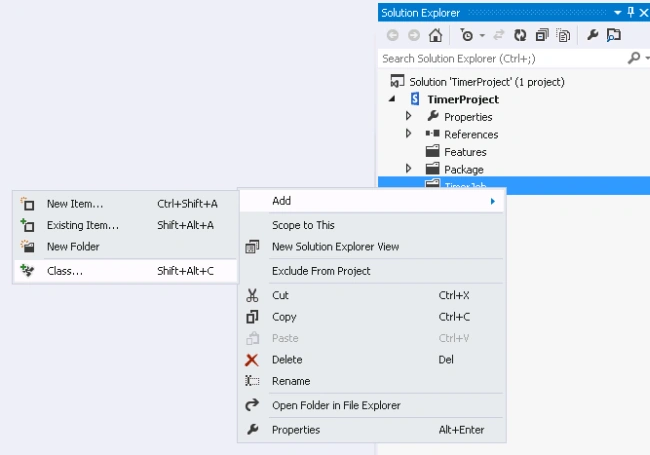Click the Cut scissors icon
This screenshot has width=650, height=455.
tap(252, 295)
